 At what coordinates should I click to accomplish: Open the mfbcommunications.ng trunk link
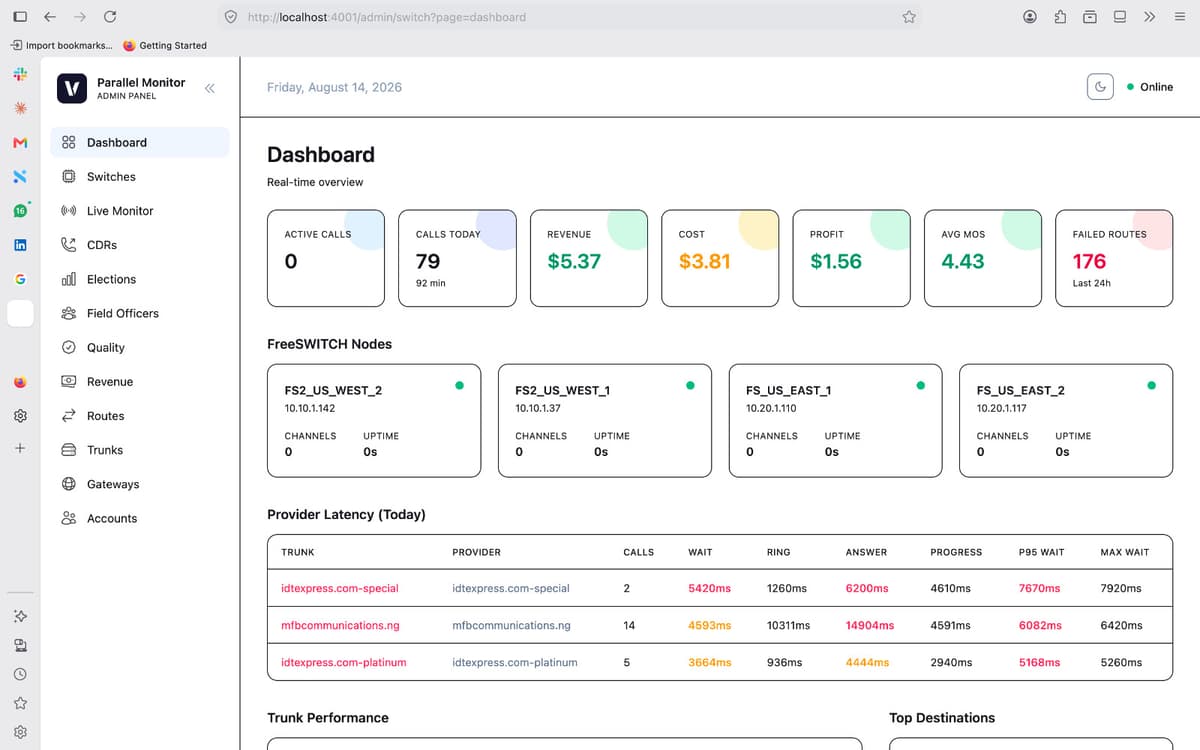(340, 625)
